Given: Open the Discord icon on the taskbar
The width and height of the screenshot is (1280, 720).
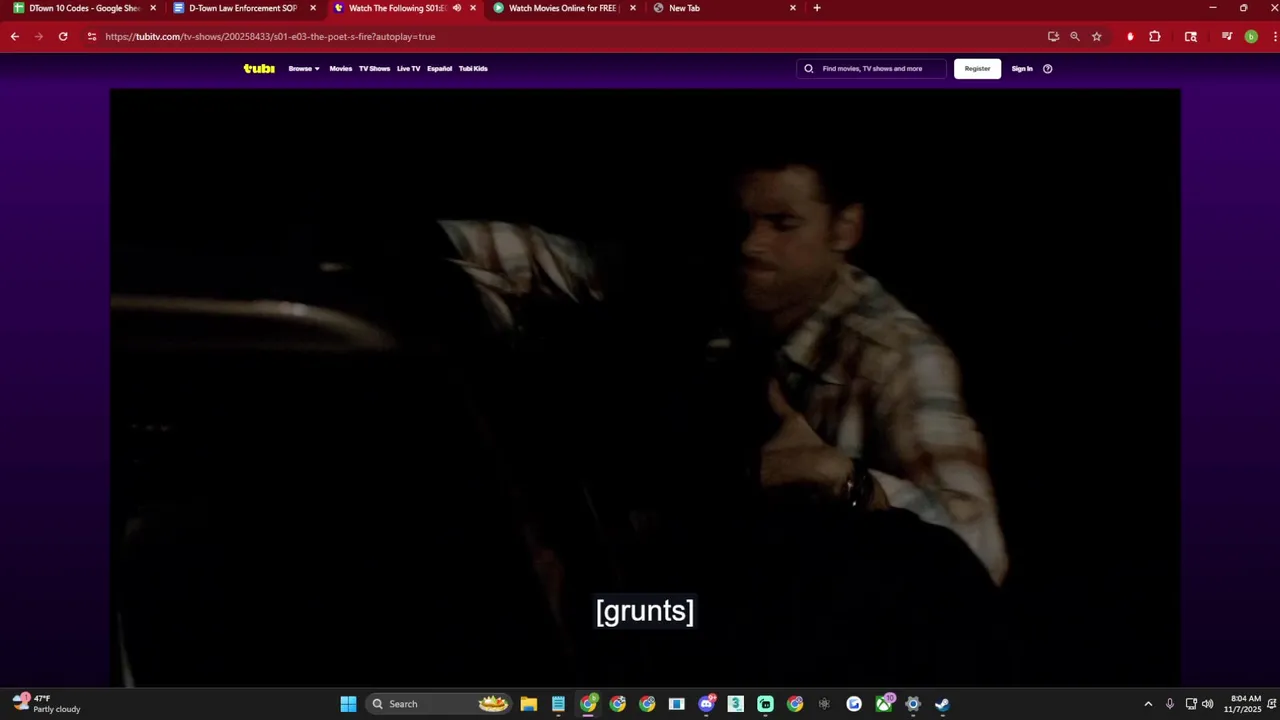Looking at the screenshot, I should coord(707,704).
